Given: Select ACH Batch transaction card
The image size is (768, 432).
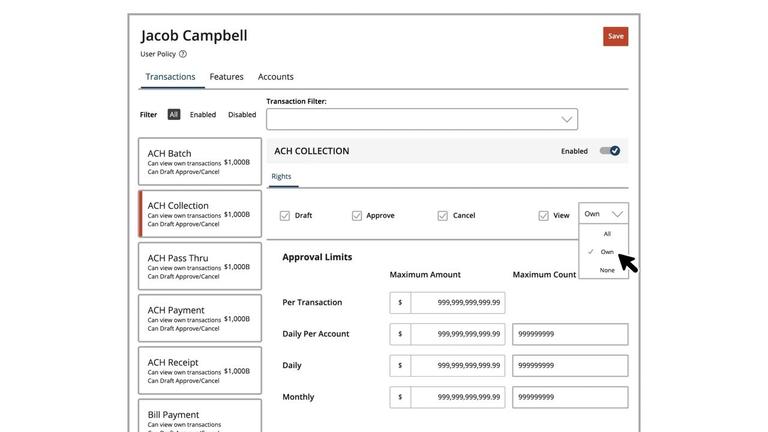Looking at the screenshot, I should 200,162.
